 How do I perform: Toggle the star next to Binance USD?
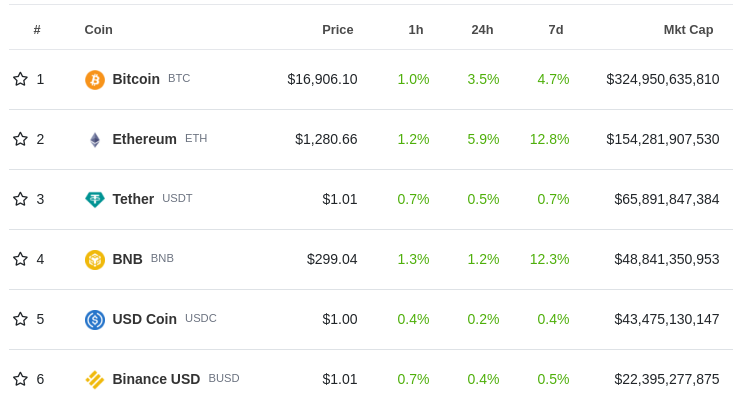click(20, 379)
